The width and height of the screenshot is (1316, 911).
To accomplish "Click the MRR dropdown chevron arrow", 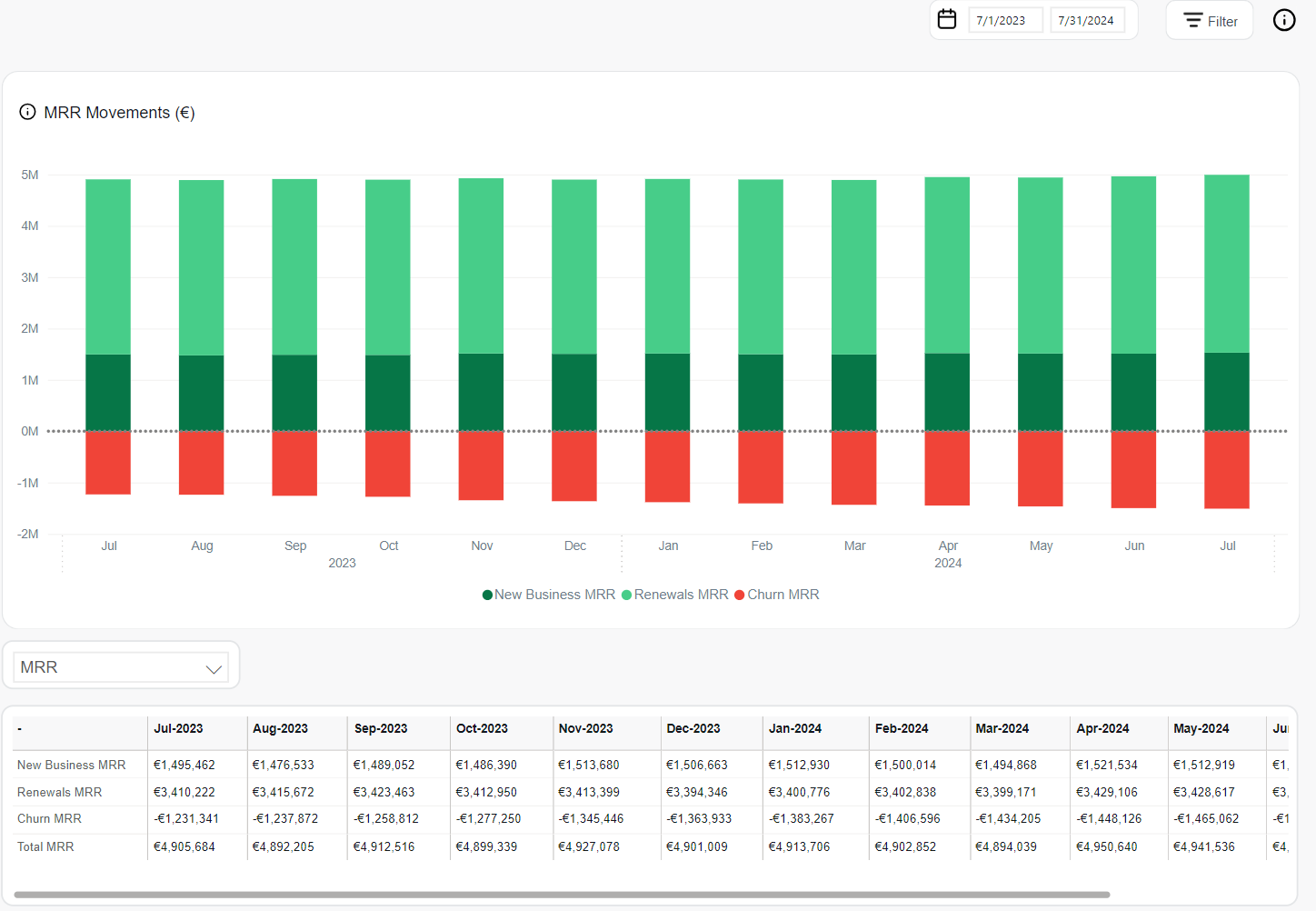I will tap(214, 669).
